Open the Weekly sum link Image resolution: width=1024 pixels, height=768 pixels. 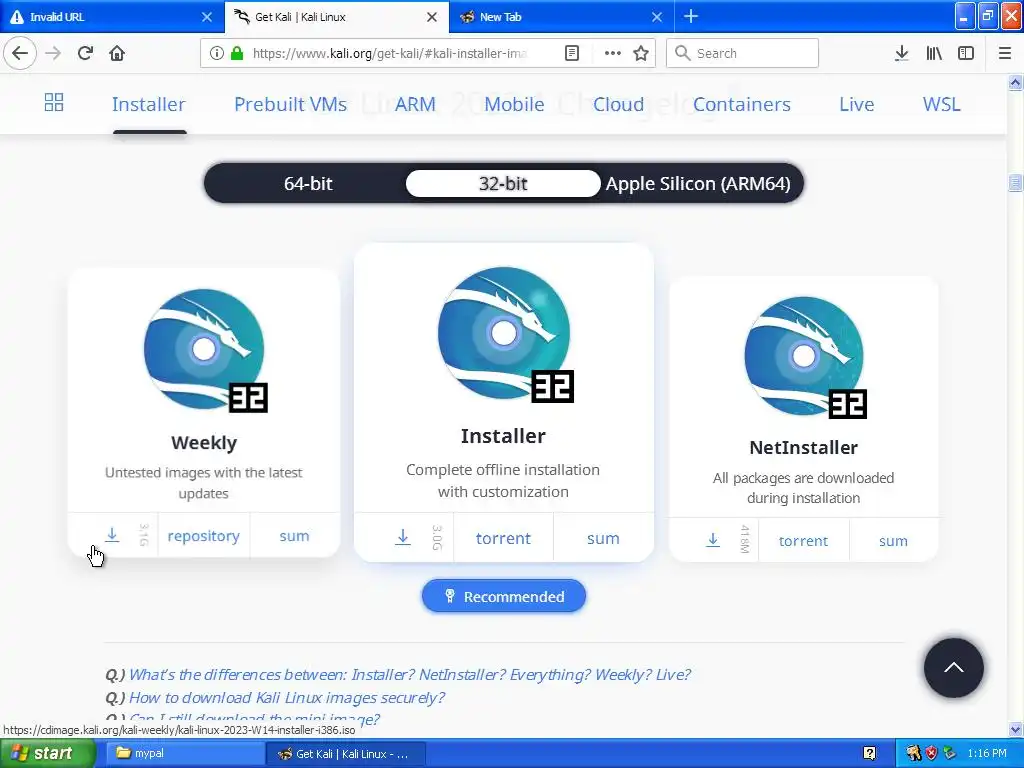click(x=295, y=536)
